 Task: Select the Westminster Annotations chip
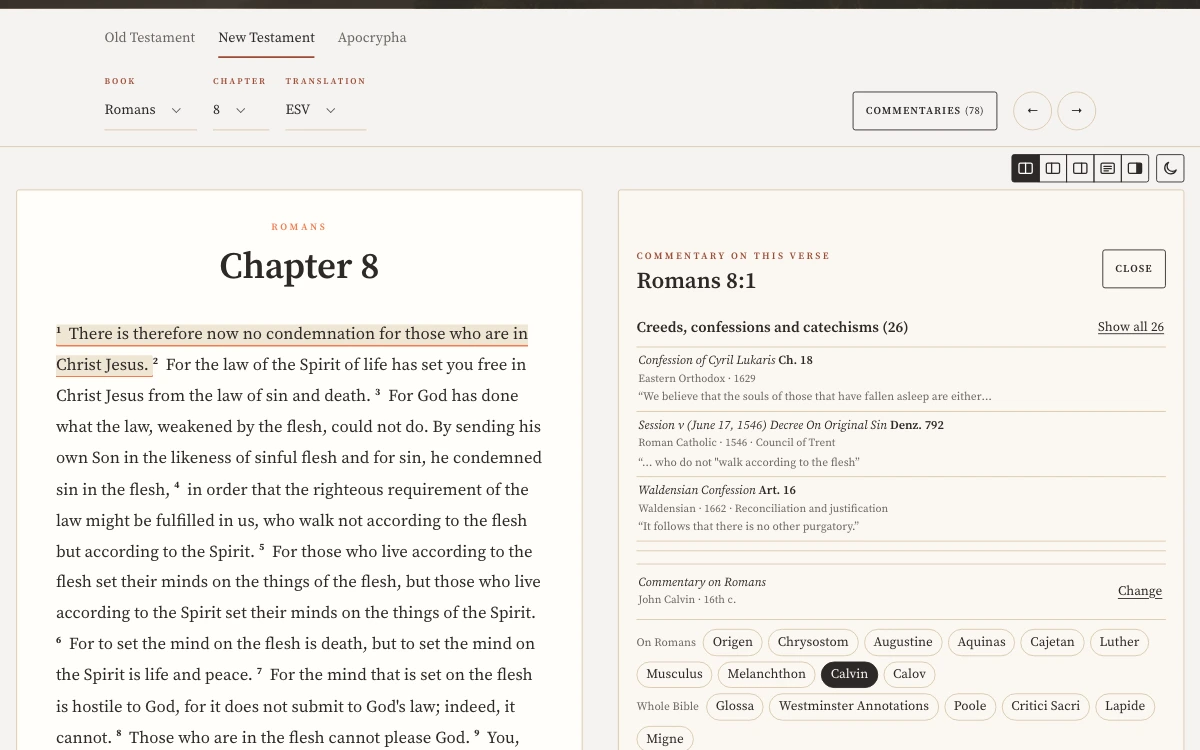point(854,706)
